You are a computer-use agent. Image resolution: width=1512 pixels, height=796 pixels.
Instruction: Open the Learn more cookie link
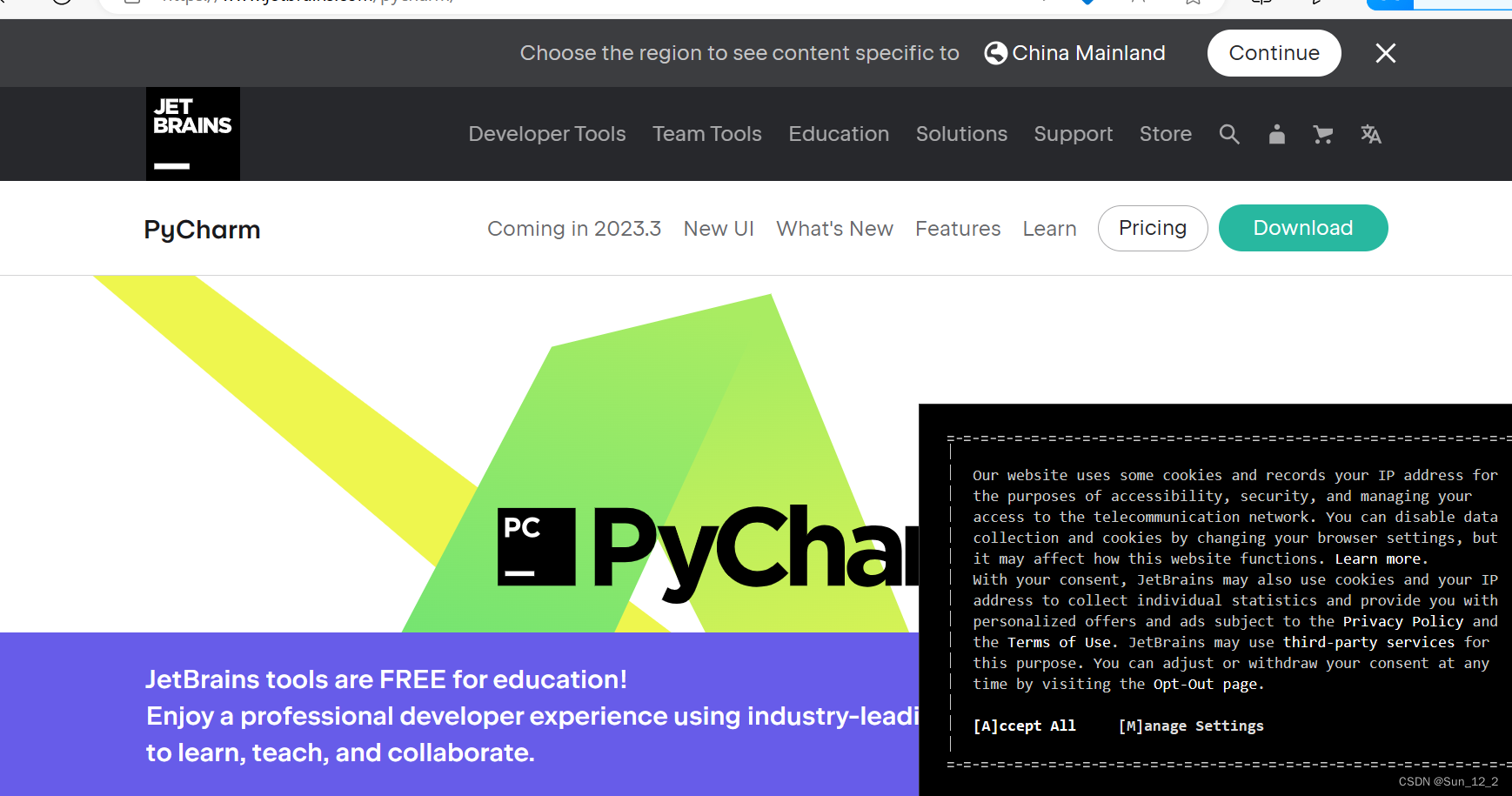(1377, 559)
